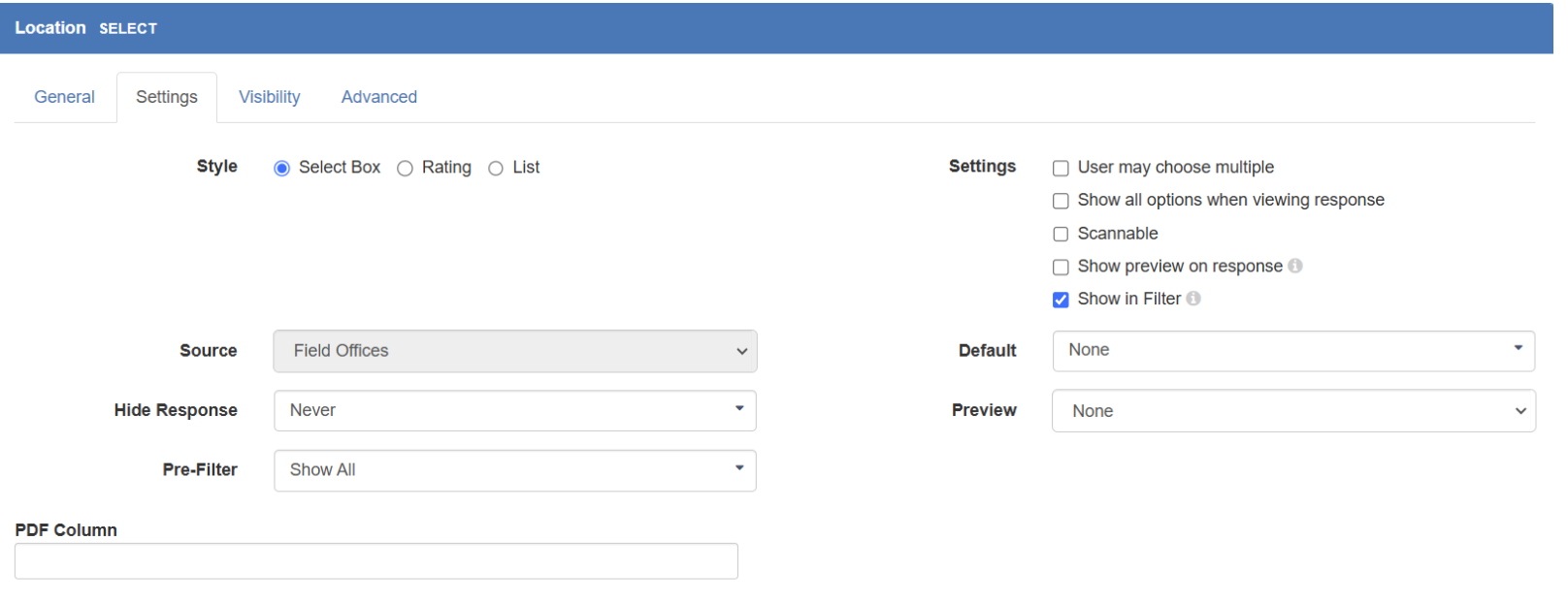
Task: Expand the Preview dropdown
Action: [1293, 411]
